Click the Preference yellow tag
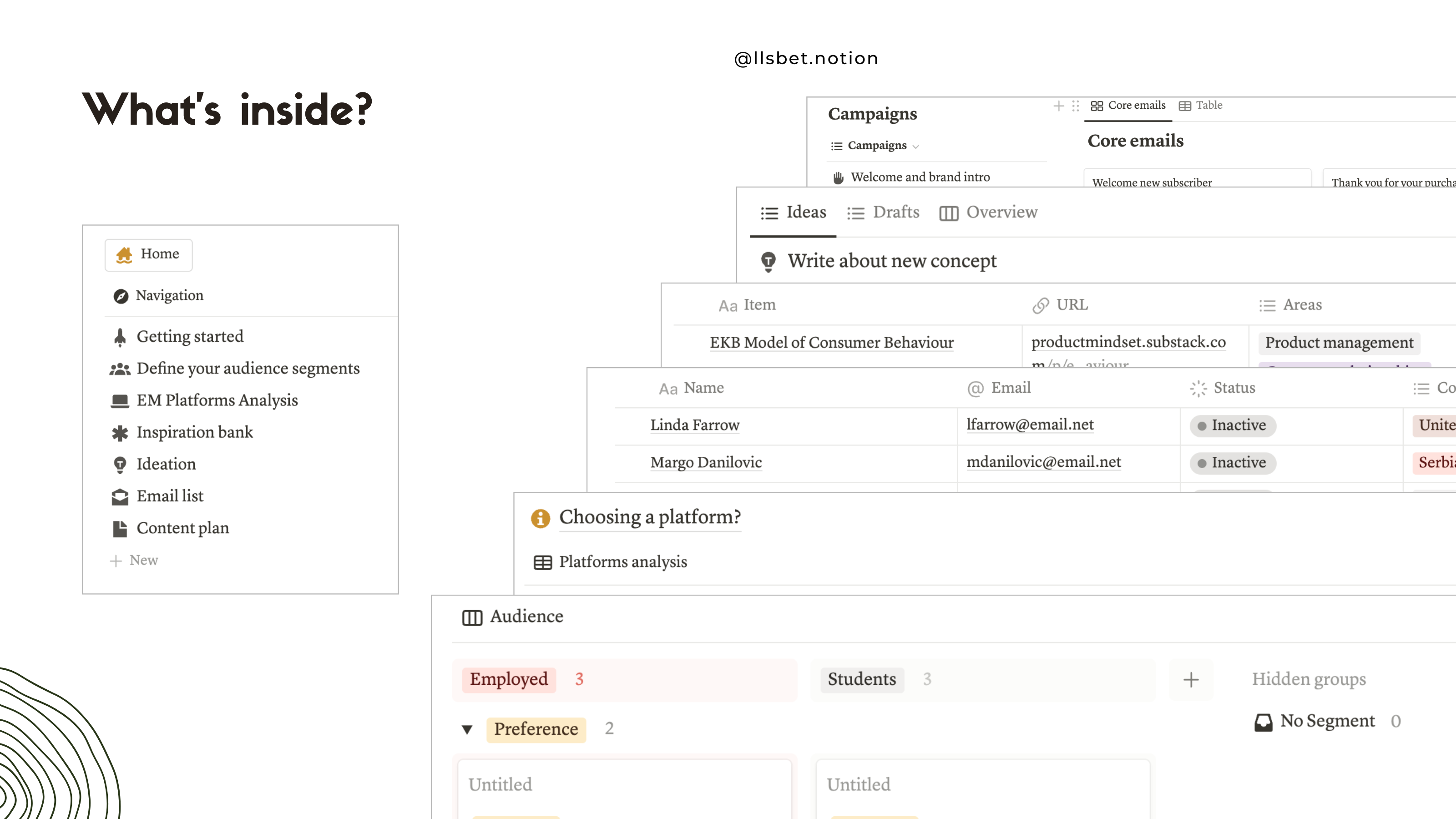Viewport: 1456px width, 819px height. click(x=536, y=730)
